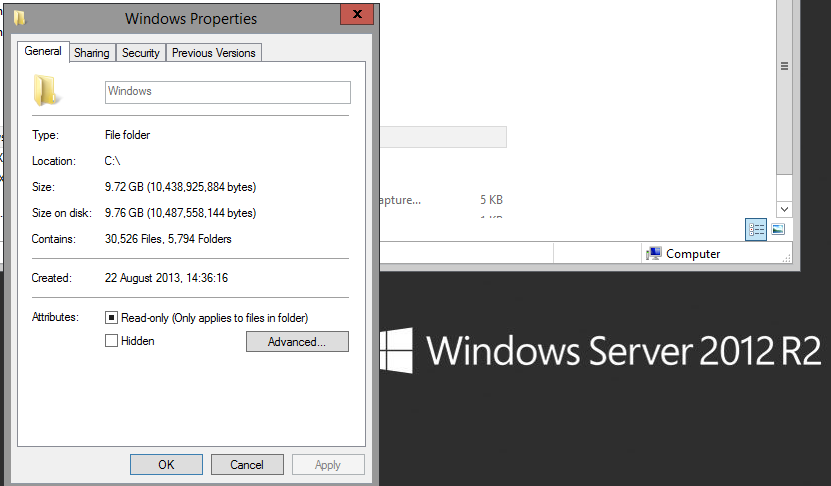Screen dimensions: 831x486
Task: Click the large folder icon in General tab
Action: [x=46, y=91]
